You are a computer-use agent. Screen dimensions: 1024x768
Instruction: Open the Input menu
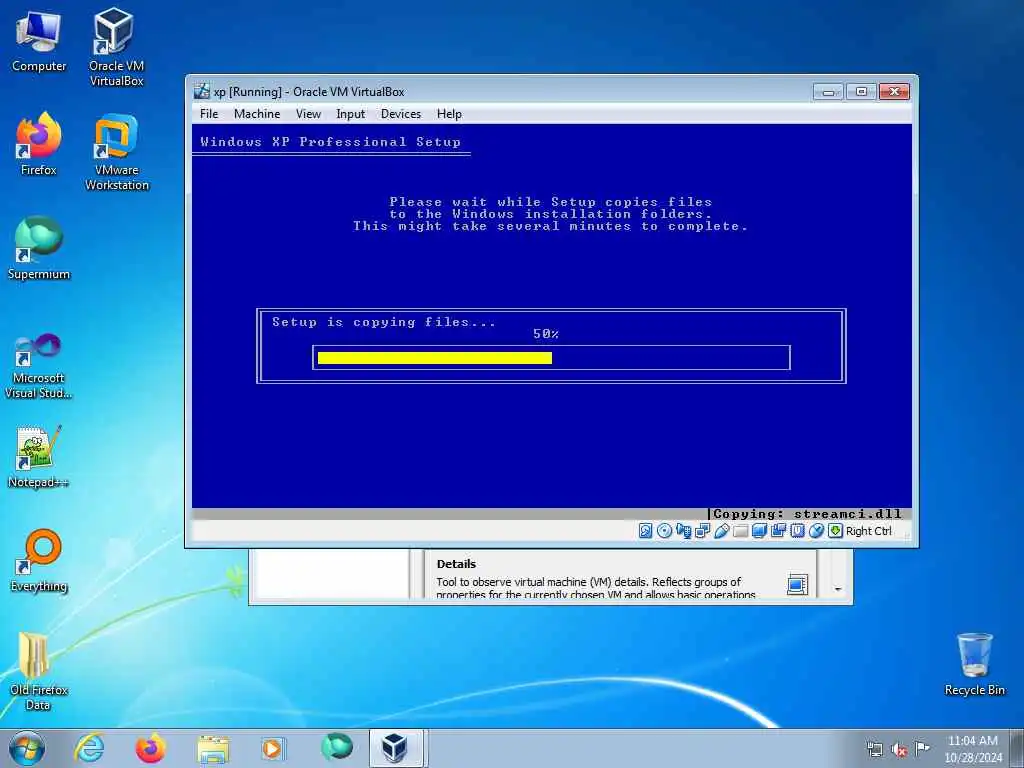(x=351, y=114)
